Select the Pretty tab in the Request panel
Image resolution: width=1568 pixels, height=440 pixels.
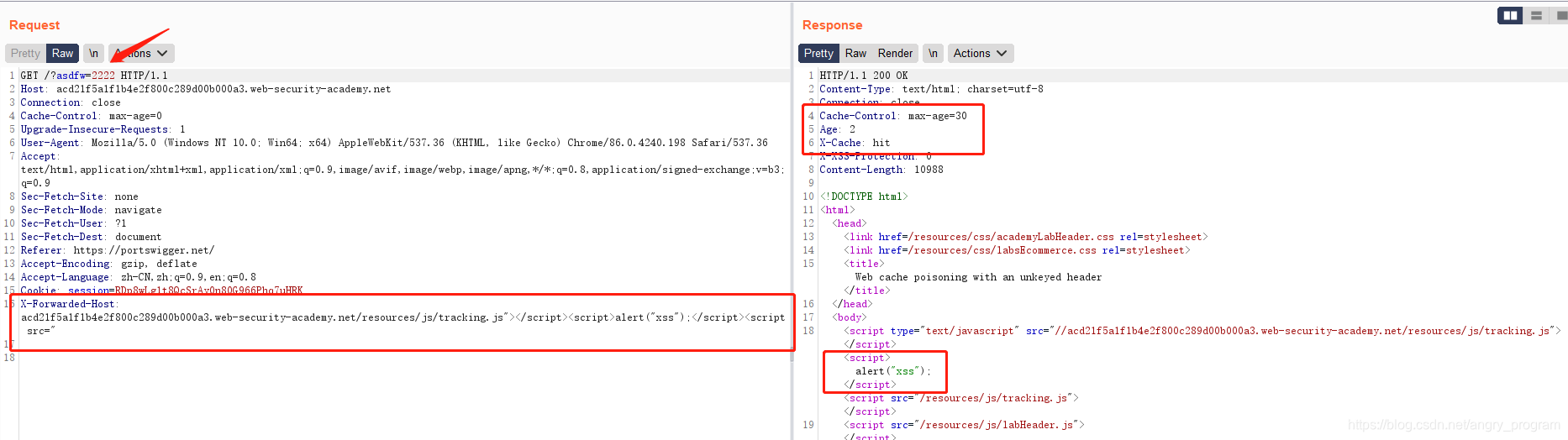pos(26,53)
